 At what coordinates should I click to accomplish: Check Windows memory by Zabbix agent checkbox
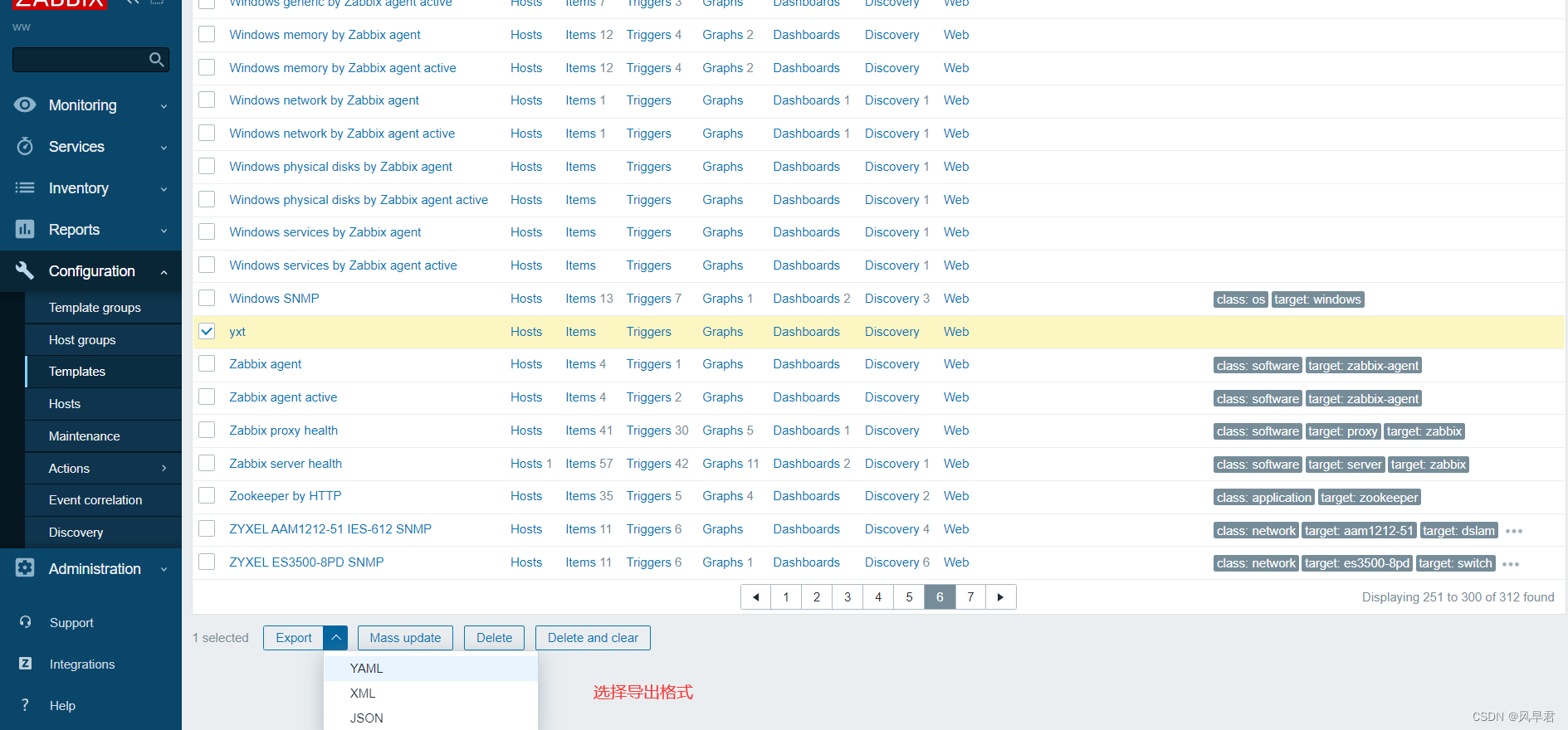pyautogui.click(x=207, y=34)
